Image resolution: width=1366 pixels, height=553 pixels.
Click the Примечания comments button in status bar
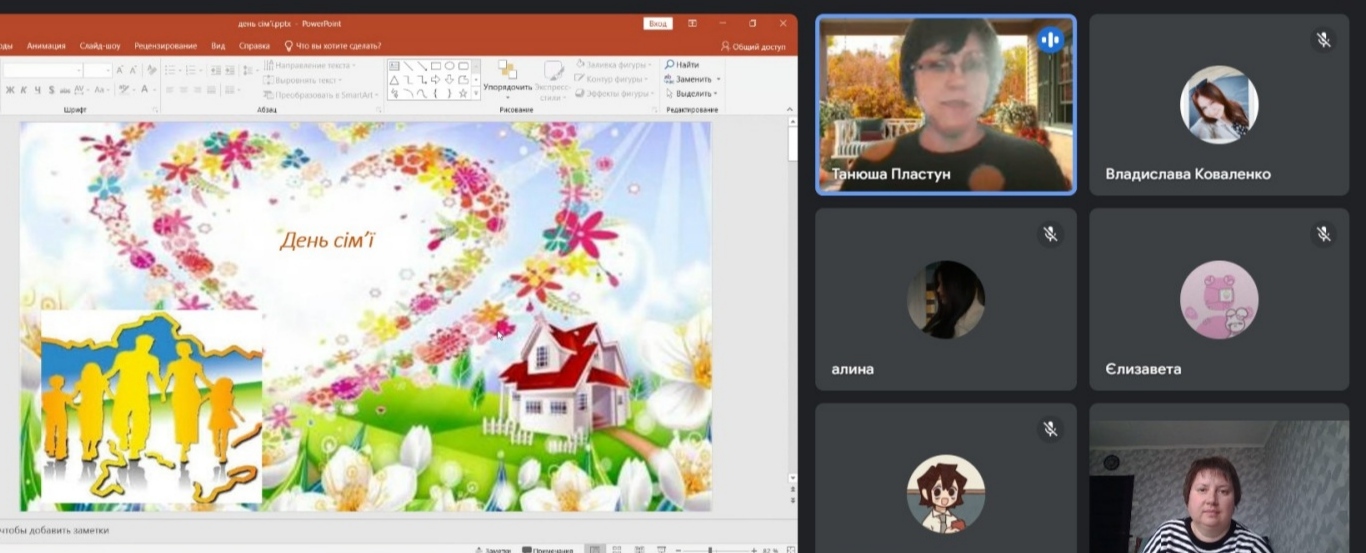(x=546, y=549)
